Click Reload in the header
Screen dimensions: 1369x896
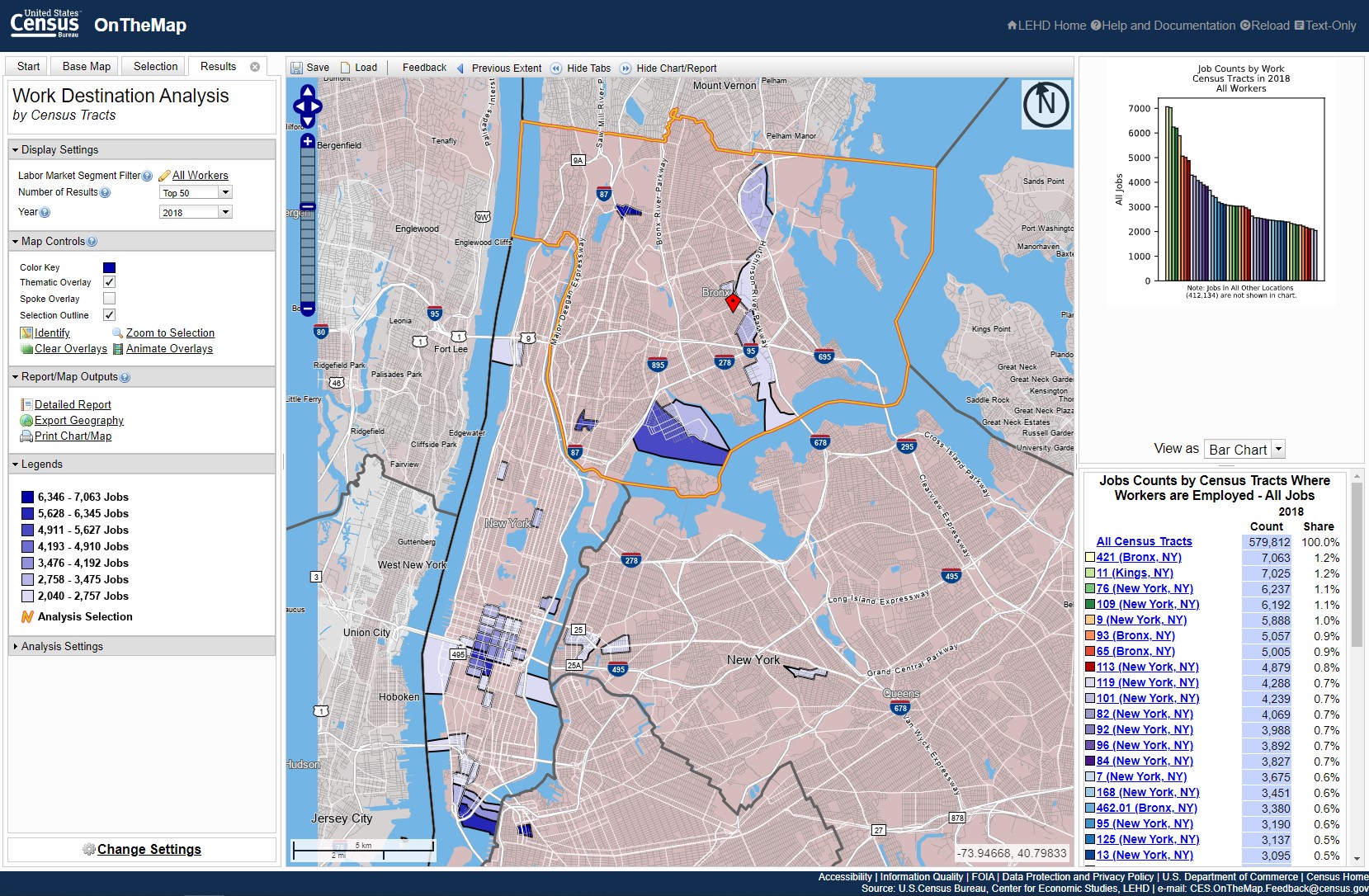tap(1264, 26)
